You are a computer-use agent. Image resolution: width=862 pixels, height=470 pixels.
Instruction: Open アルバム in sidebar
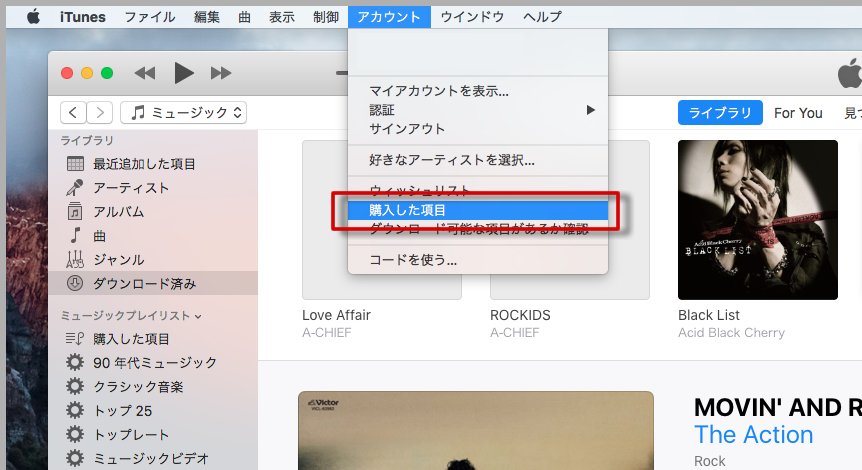(153, 212)
